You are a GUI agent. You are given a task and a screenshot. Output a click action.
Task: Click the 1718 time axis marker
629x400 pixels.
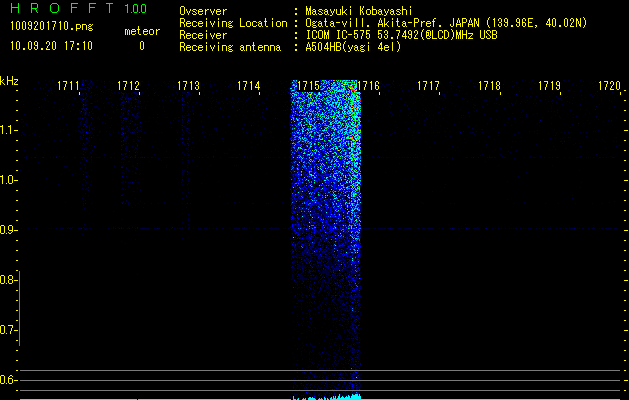point(489,86)
